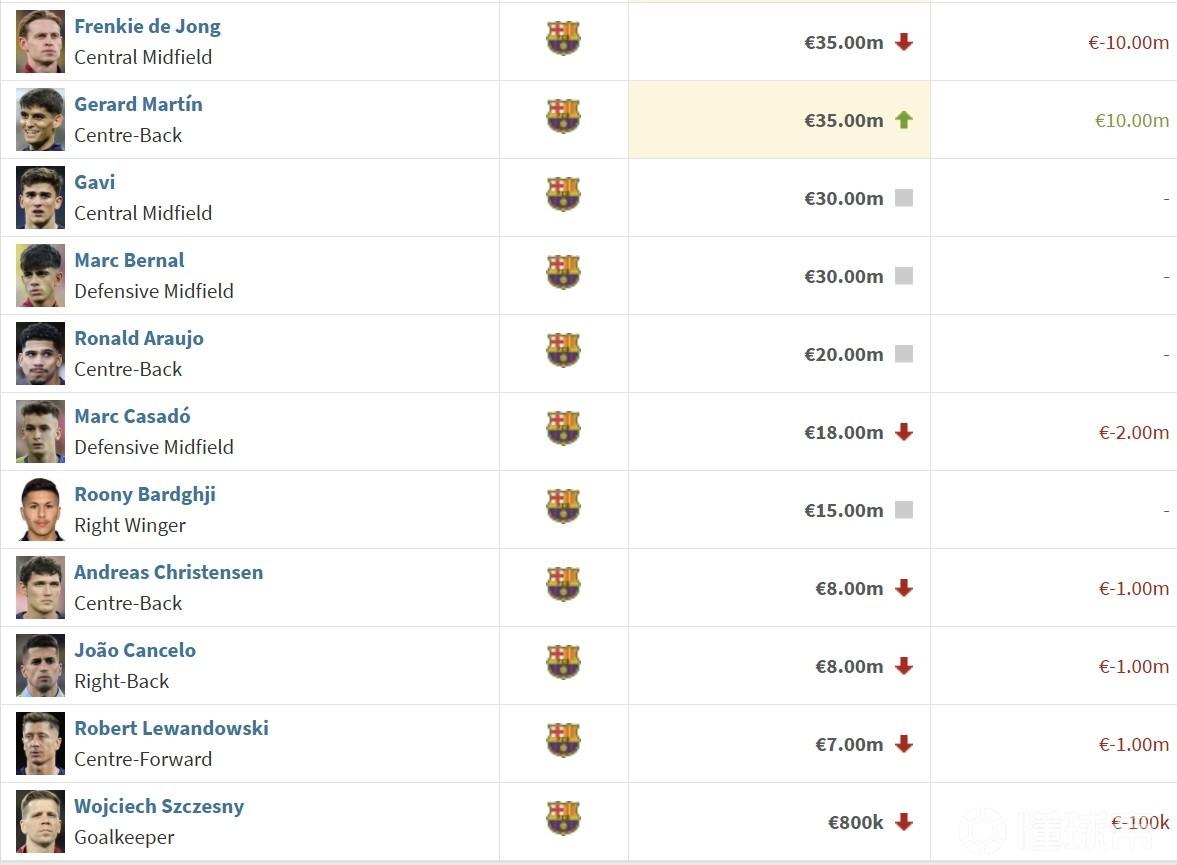Click the red down arrow next to €18.00m
The width and height of the screenshot is (1177, 865).
tap(904, 432)
